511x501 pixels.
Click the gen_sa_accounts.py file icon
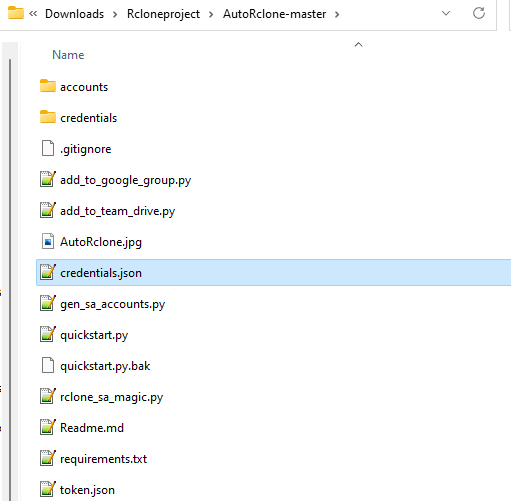click(x=48, y=303)
